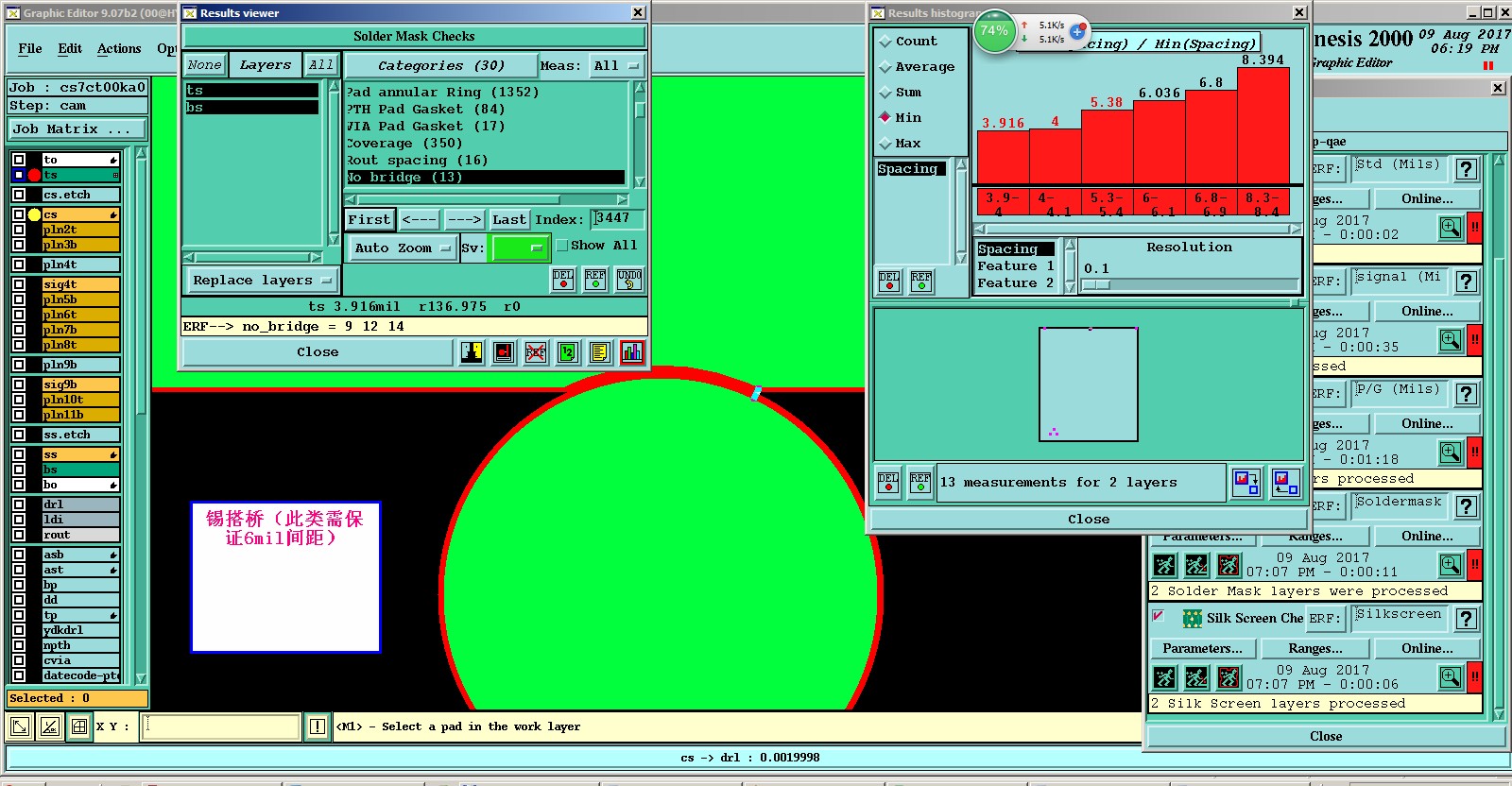Click Spacing/Feature list scroll-down arrow

(1070, 287)
